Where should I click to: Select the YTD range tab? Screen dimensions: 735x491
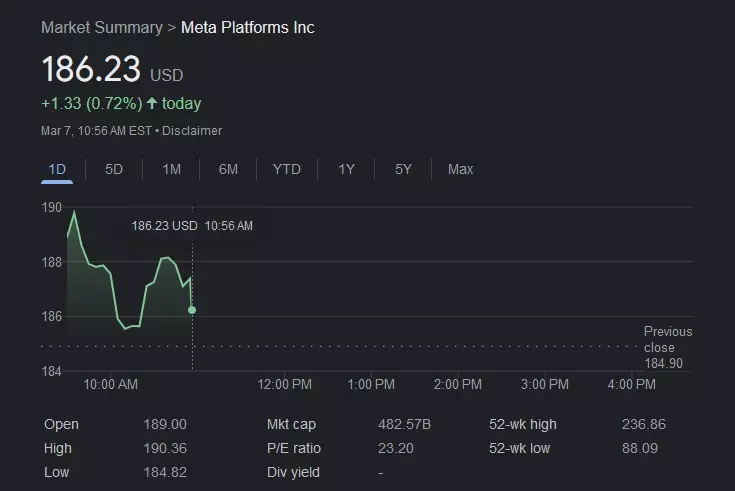[286, 169]
